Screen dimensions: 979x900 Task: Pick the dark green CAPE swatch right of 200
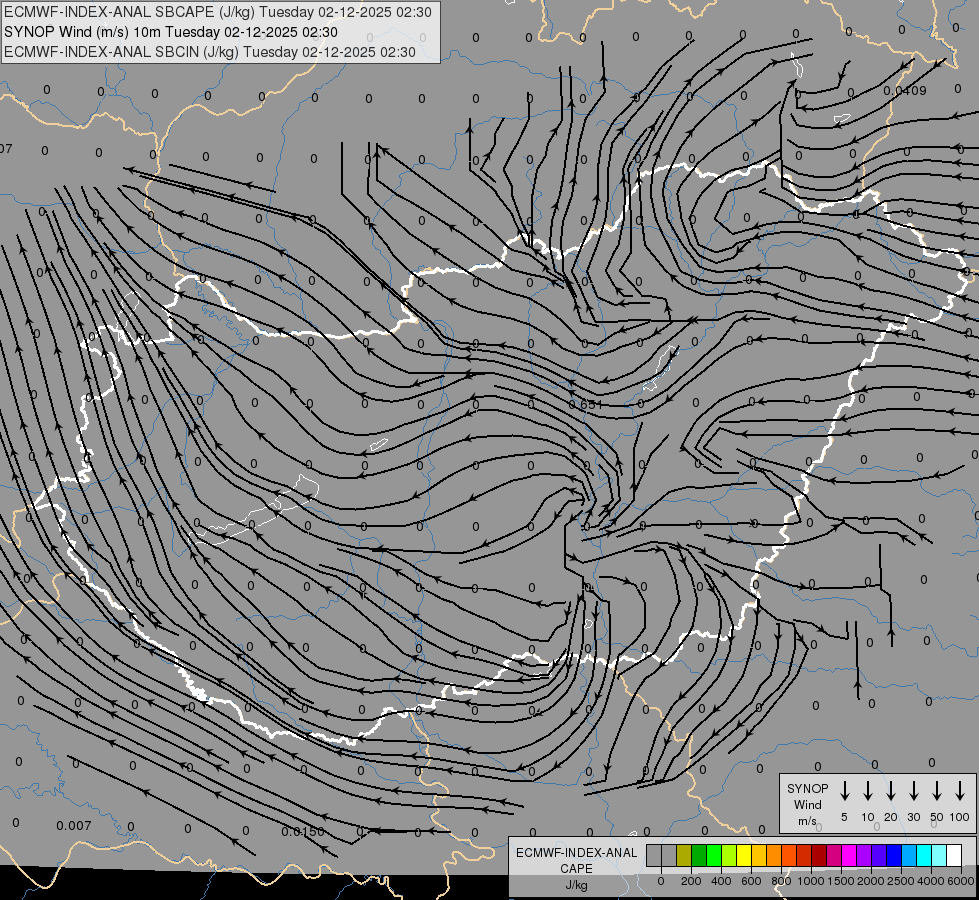coord(699,855)
